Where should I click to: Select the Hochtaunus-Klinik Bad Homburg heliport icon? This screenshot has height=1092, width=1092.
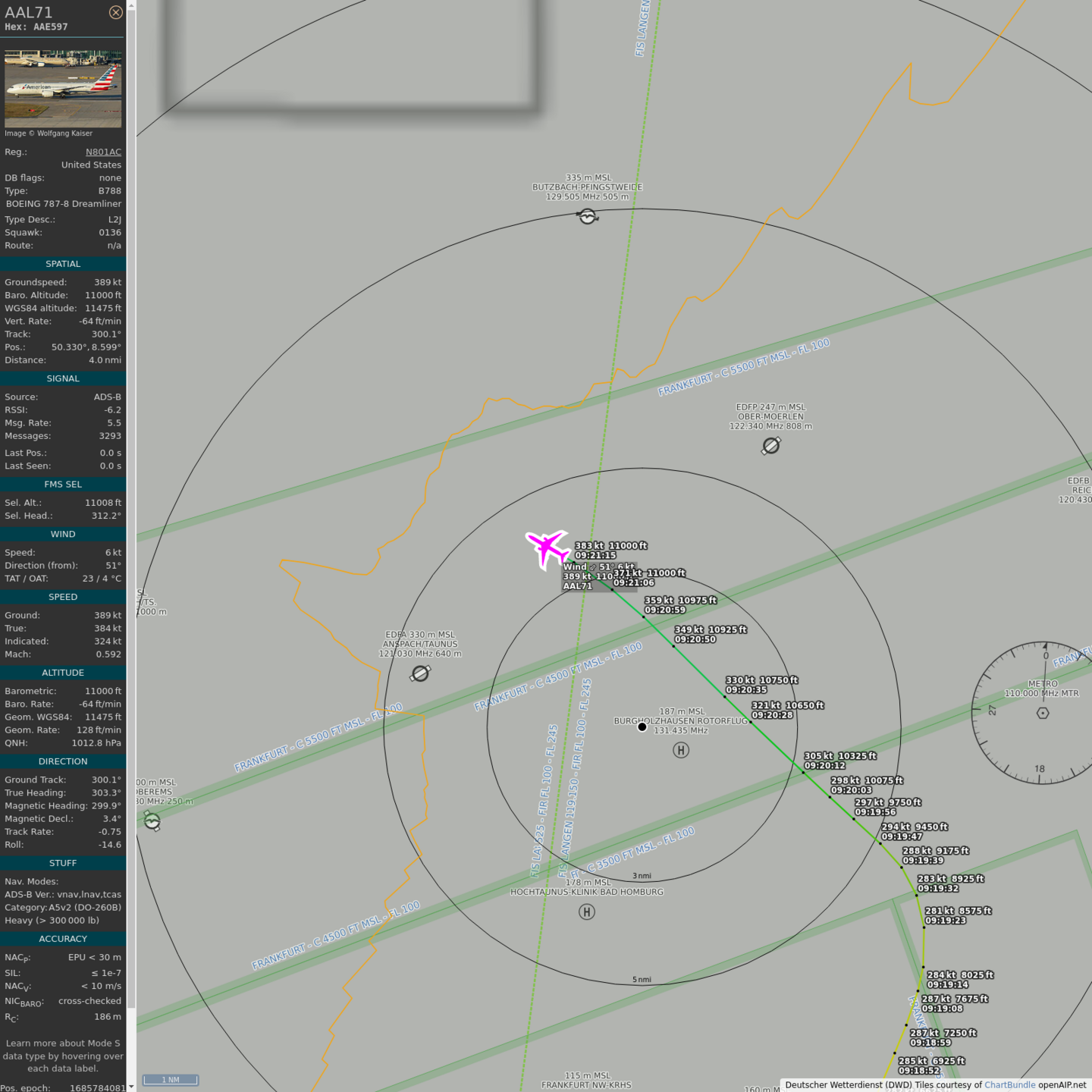point(587,912)
